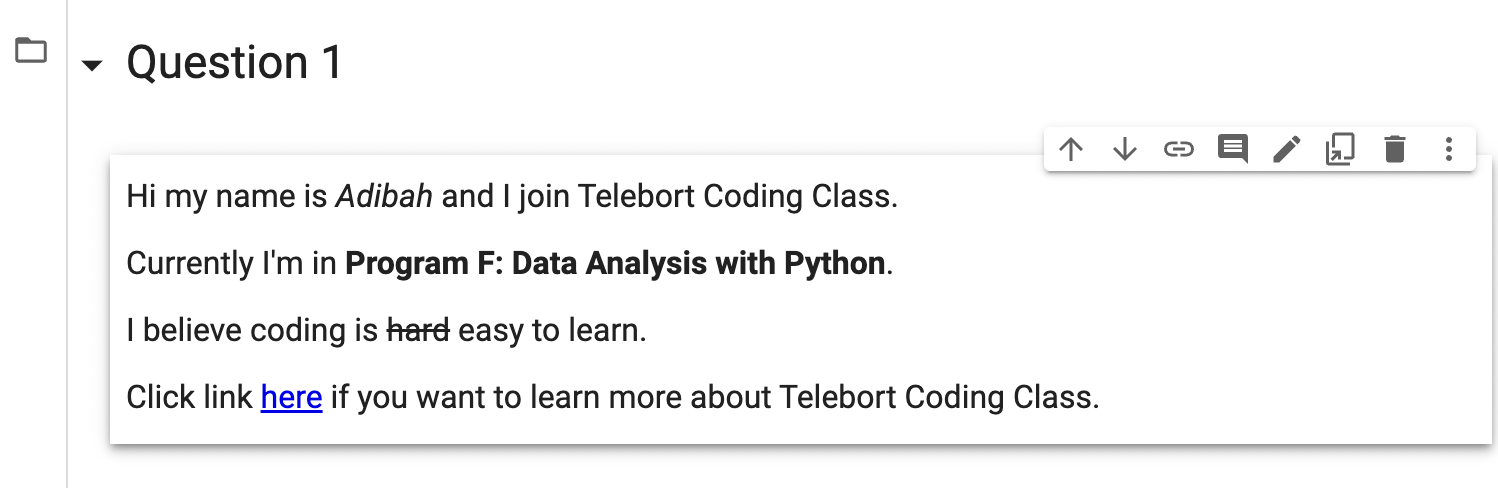Follow the blue 'here' hyperlink

coord(291,397)
